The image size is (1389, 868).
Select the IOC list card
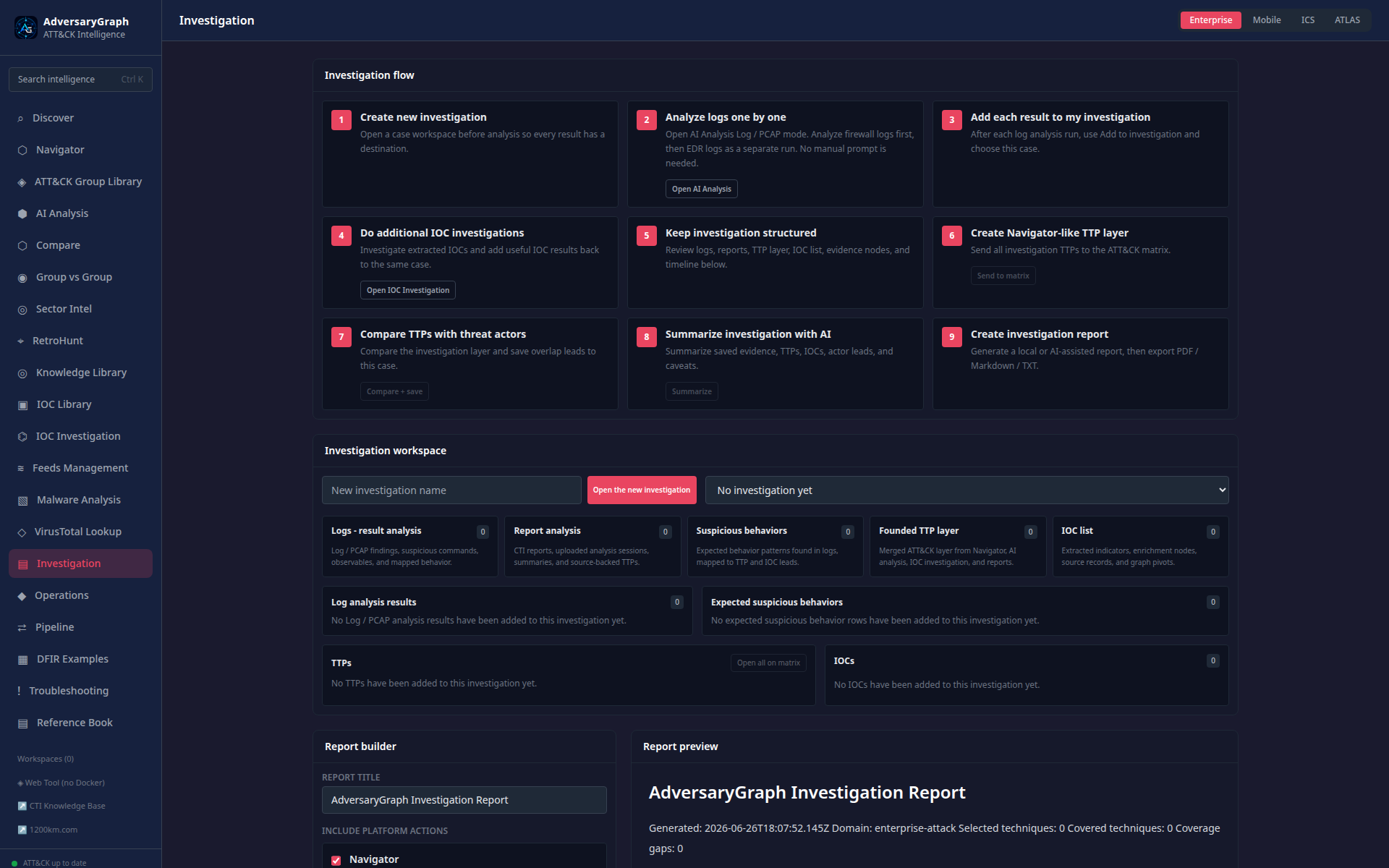1140,546
